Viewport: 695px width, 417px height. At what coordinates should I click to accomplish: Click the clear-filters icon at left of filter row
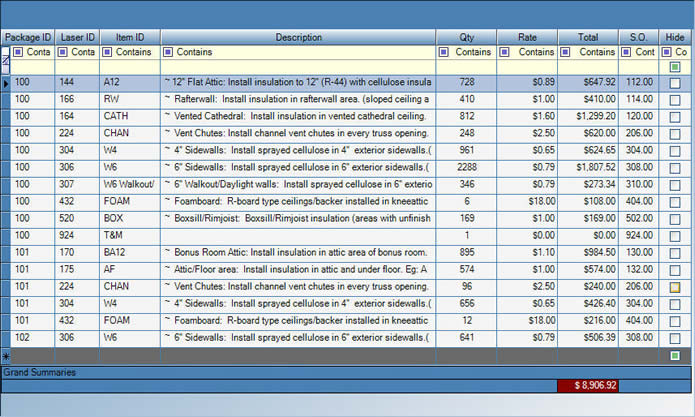tap(5, 60)
